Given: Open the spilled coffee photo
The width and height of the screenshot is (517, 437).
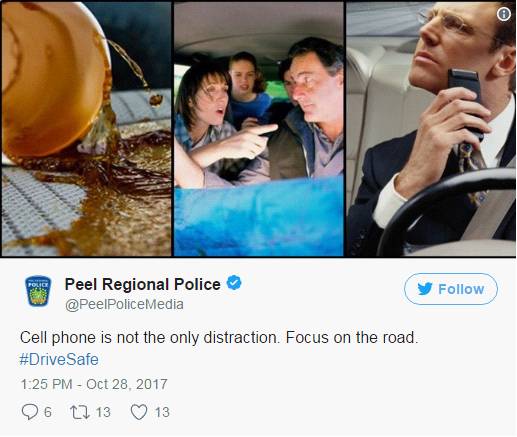Looking at the screenshot, I should (86, 129).
